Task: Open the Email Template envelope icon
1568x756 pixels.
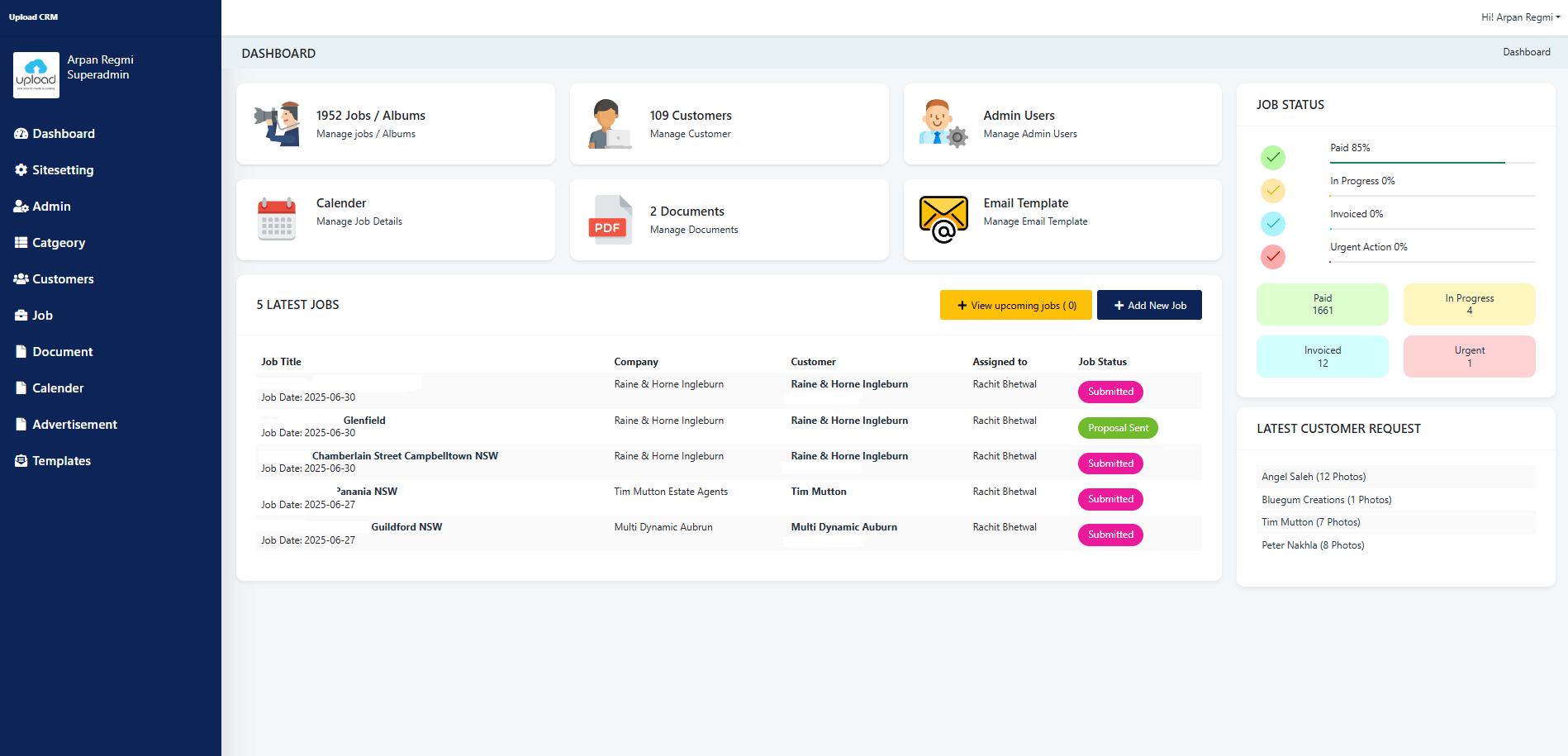Action: click(x=943, y=220)
